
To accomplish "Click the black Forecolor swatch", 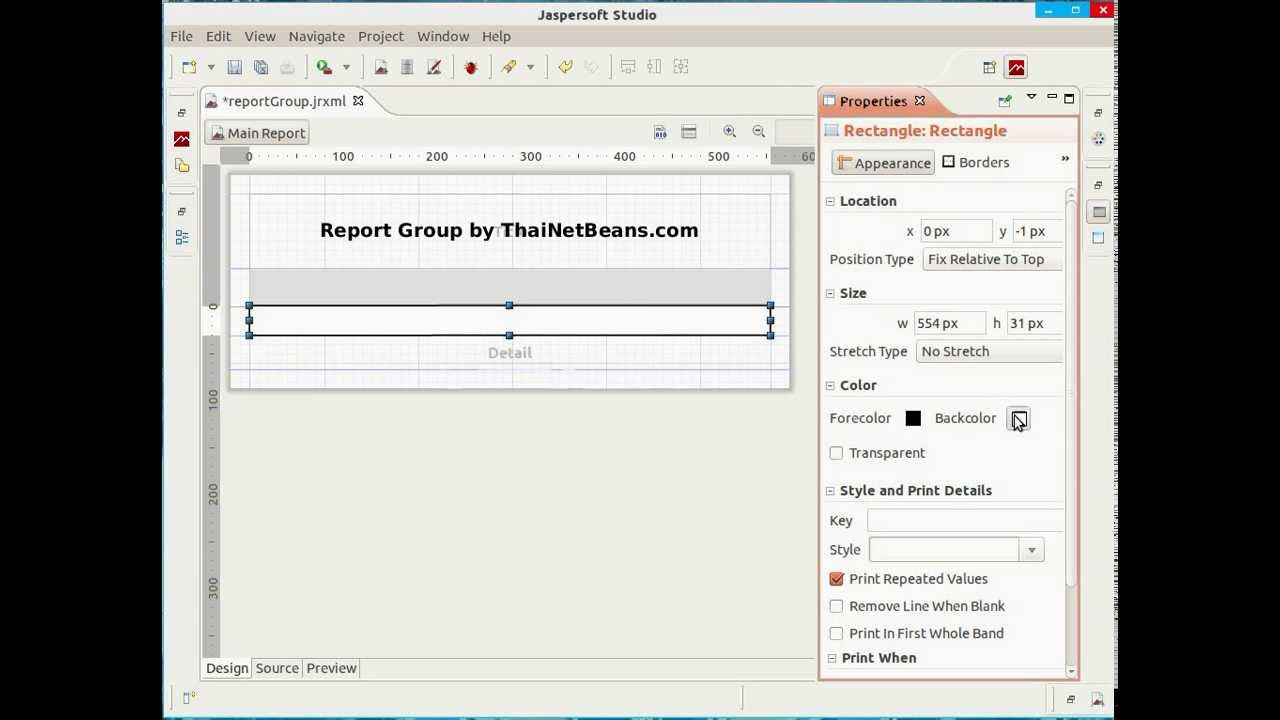I will 913,418.
